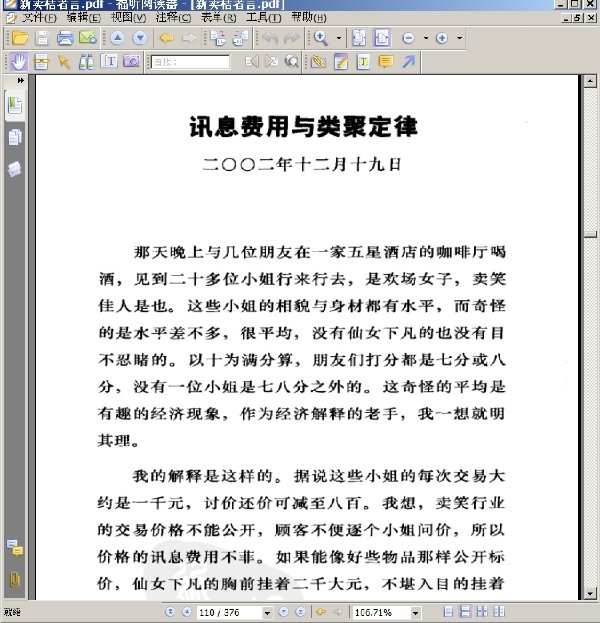Expand the zoom out dropdown arrow
The width and height of the screenshot is (600, 623).
coord(426,38)
